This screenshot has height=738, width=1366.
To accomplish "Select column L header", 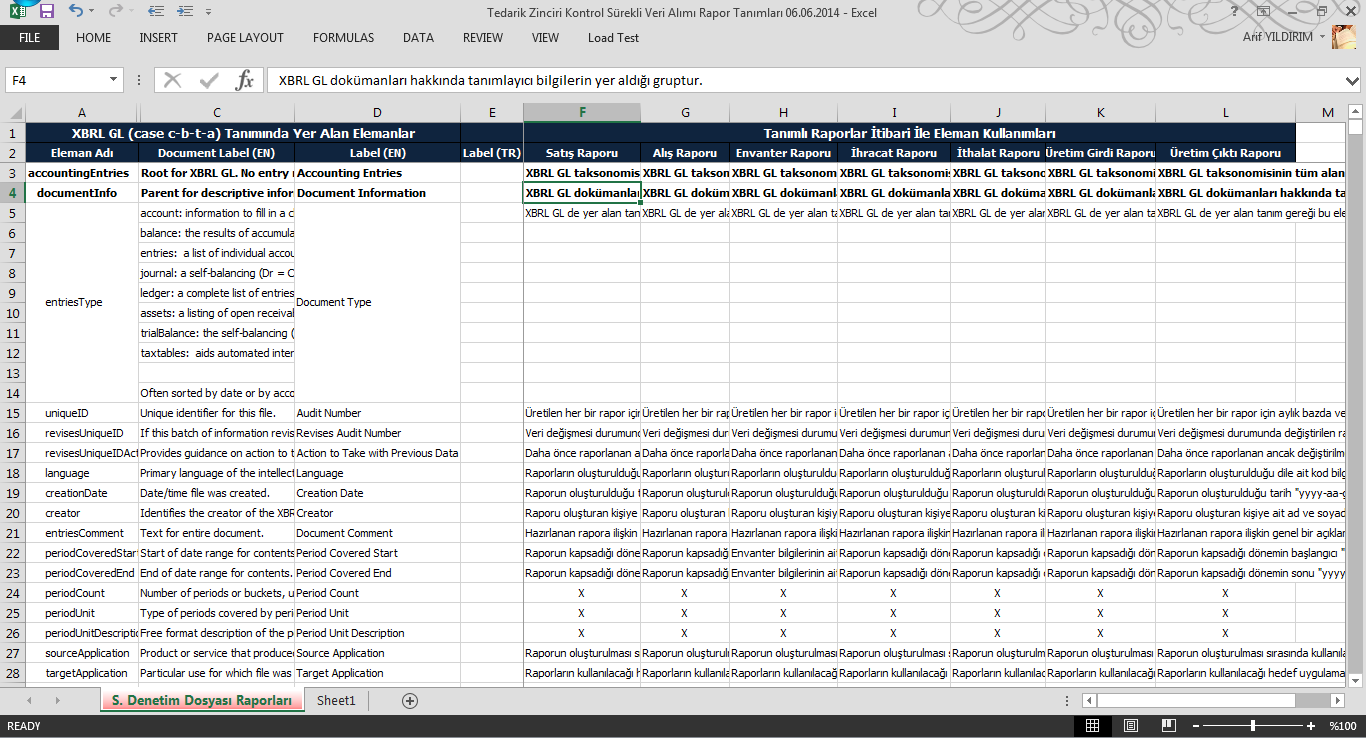I will point(1226,112).
